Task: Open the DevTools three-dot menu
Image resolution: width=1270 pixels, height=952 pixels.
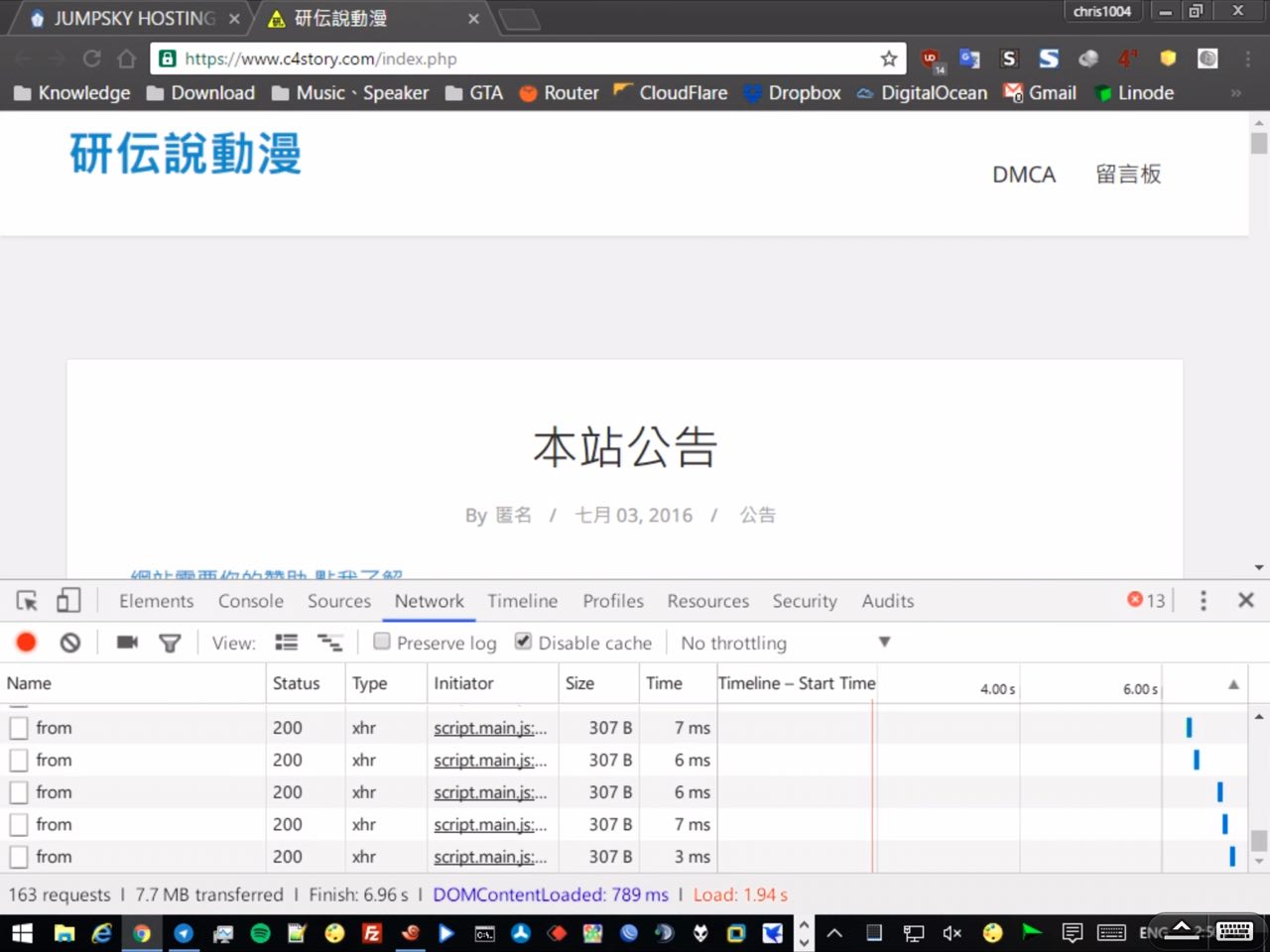Action: point(1203,601)
